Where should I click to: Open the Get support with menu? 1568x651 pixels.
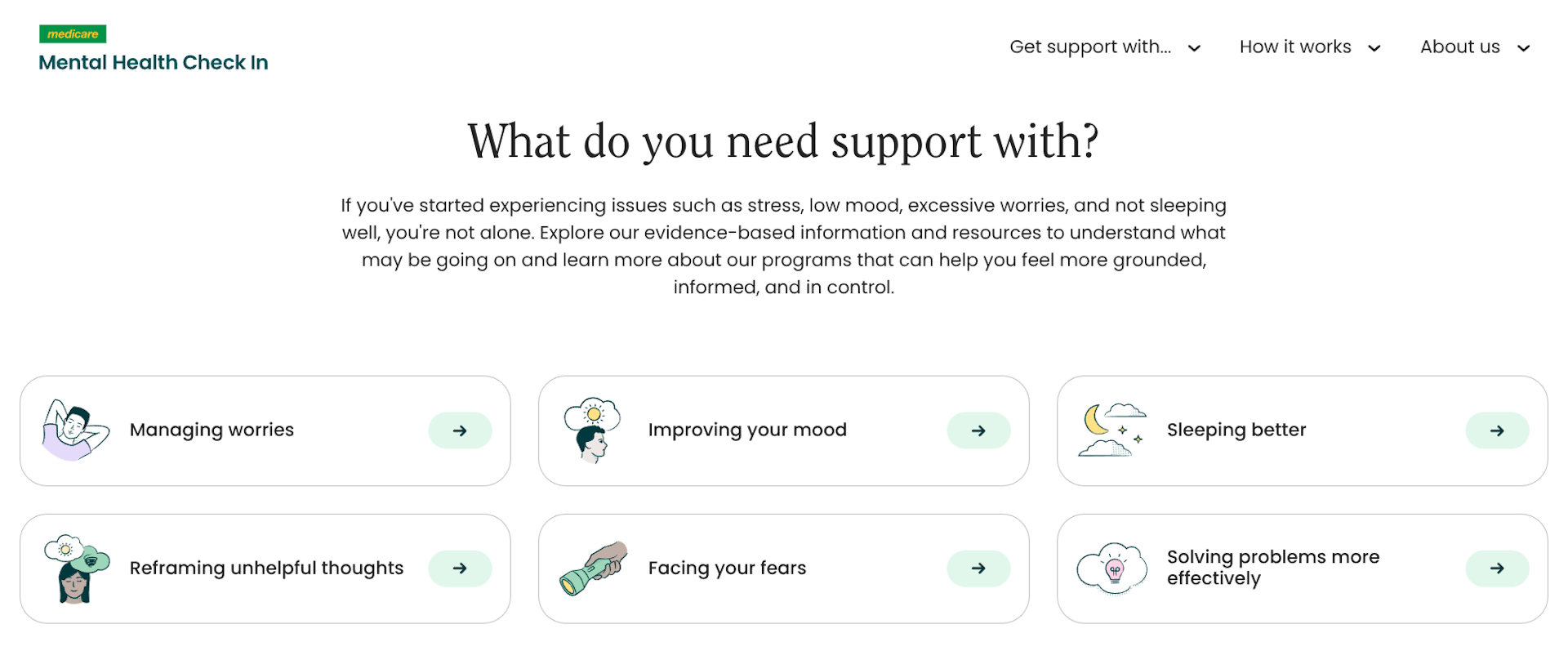[x=1089, y=47]
